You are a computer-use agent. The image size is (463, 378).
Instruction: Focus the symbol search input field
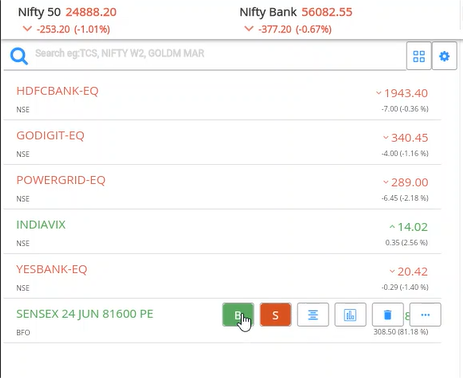tap(218, 53)
